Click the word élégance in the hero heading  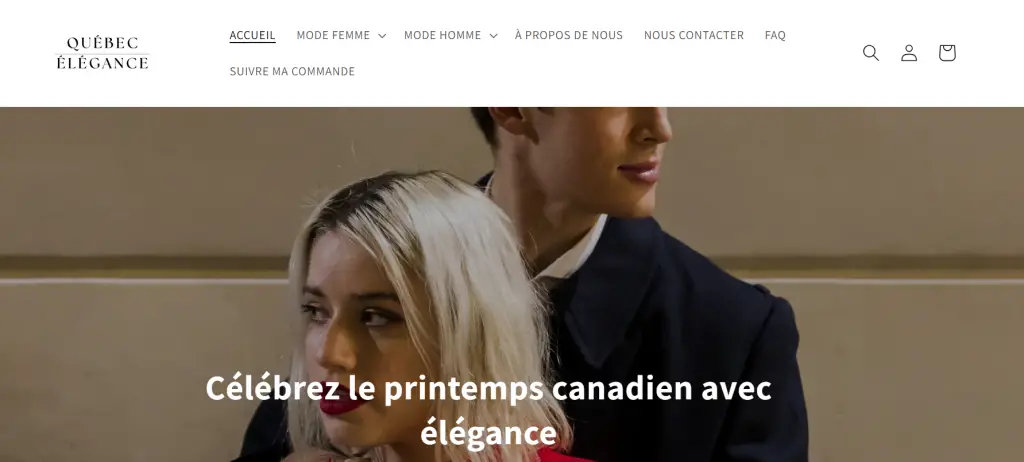coord(488,433)
